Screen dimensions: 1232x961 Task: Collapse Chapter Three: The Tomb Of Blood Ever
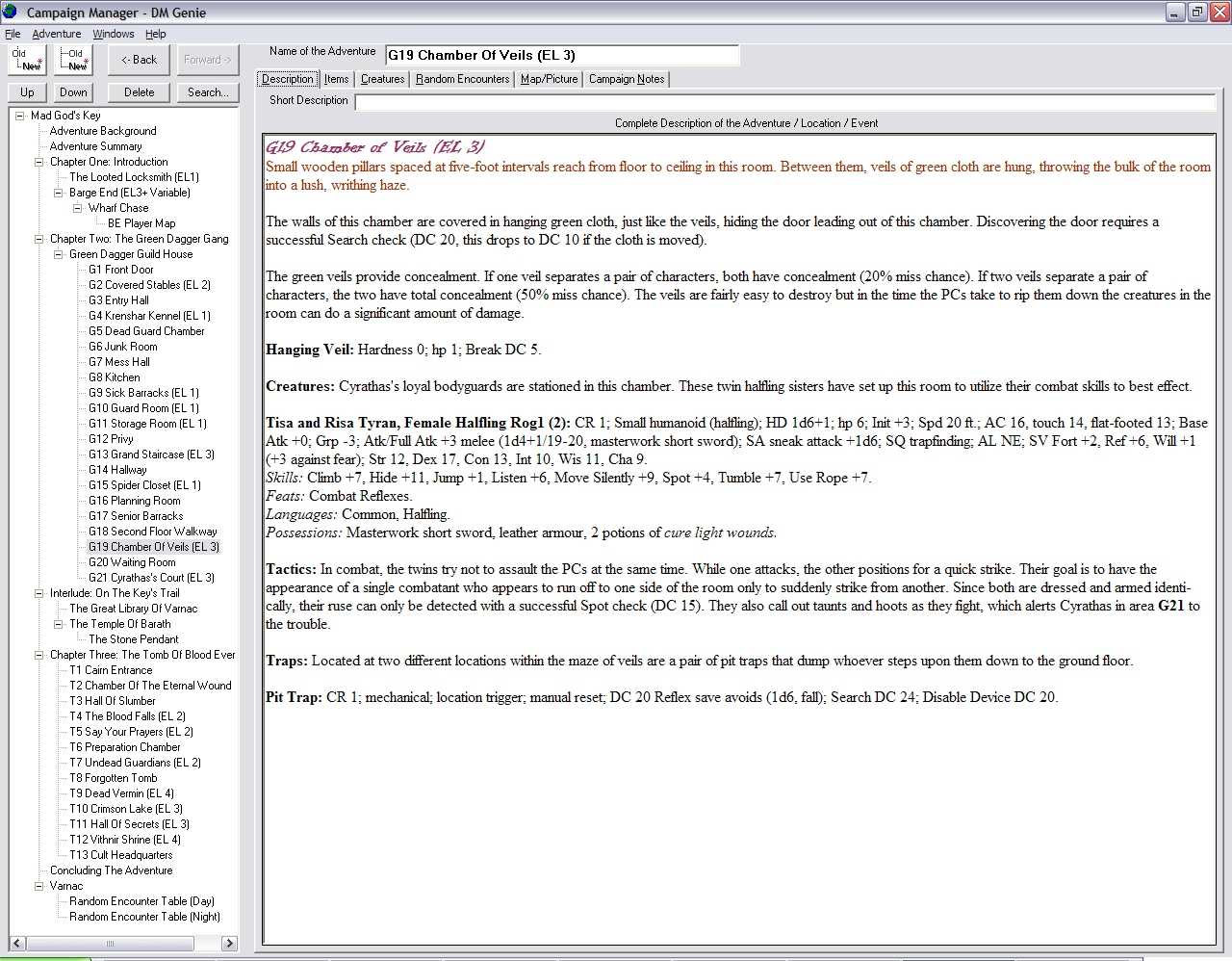point(38,655)
